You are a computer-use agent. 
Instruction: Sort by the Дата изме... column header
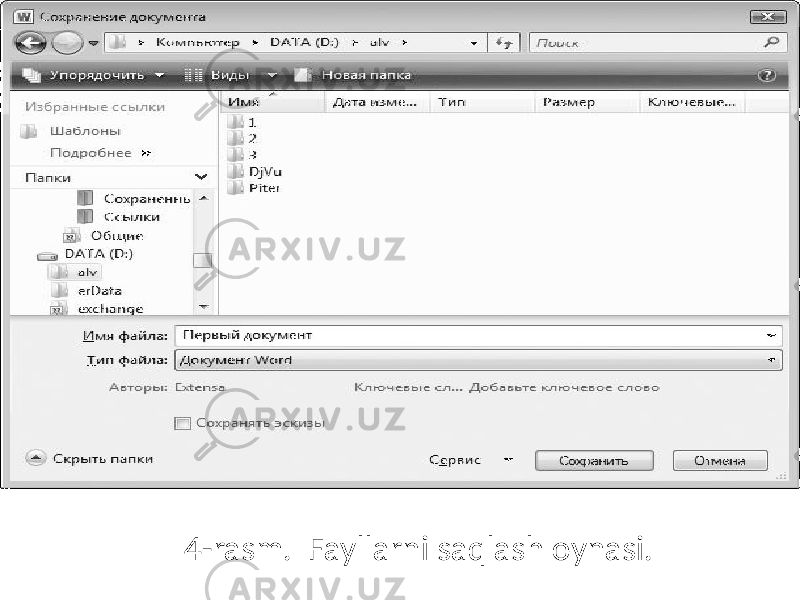tap(378, 102)
